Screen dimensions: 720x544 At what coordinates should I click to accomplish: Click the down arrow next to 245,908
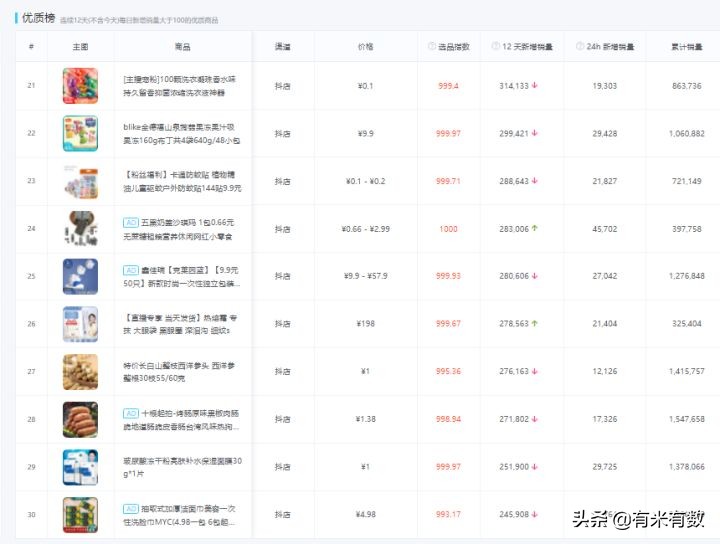pyautogui.click(x=534, y=515)
